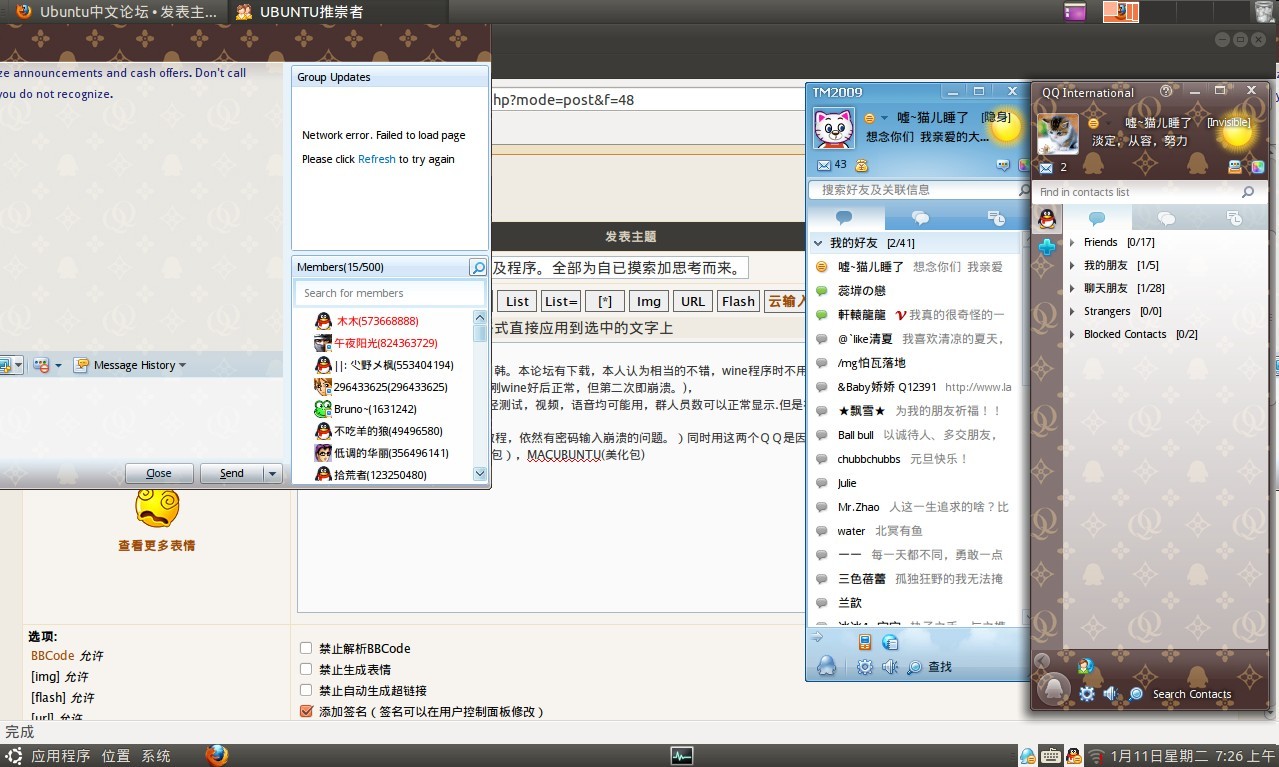Click the Flash BBCode button
The image size is (1279, 767).
[x=738, y=301]
